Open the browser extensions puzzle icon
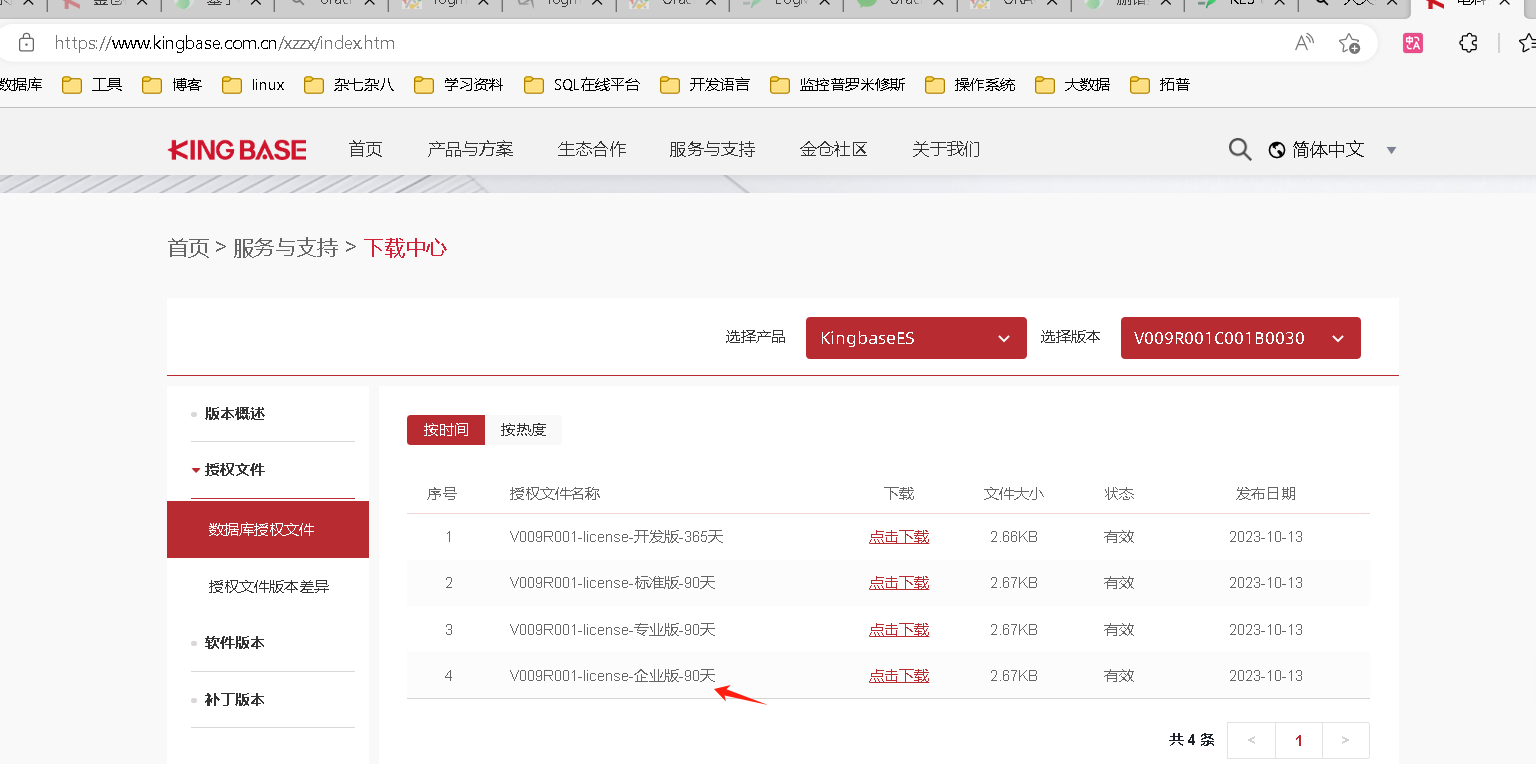1536x764 pixels. click(1468, 43)
